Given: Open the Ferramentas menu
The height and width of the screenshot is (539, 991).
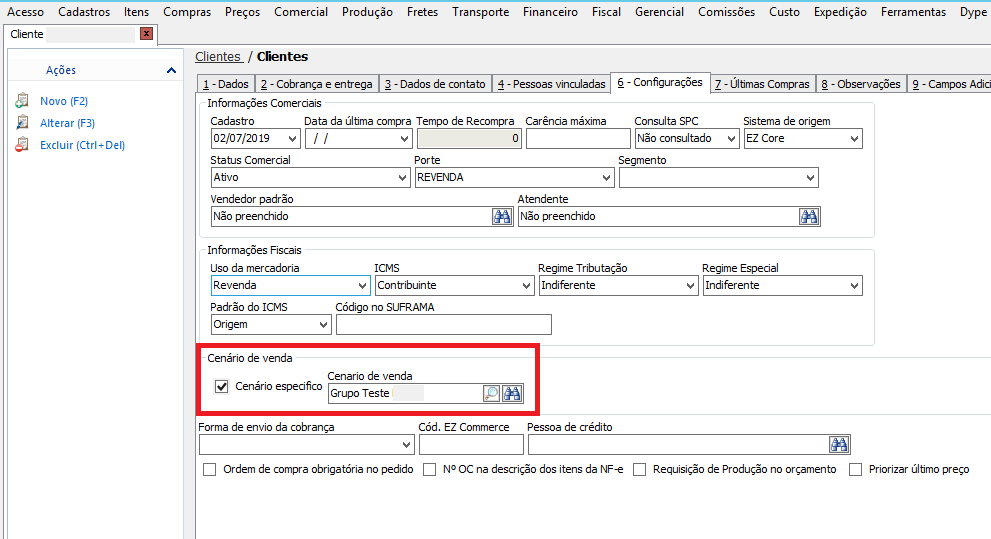Looking at the screenshot, I should [913, 12].
